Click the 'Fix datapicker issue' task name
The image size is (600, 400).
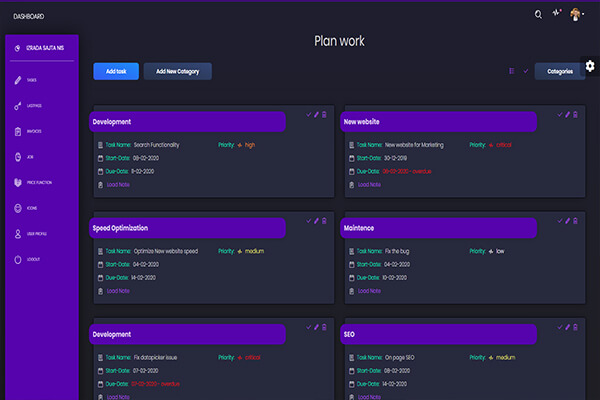[x=155, y=358]
